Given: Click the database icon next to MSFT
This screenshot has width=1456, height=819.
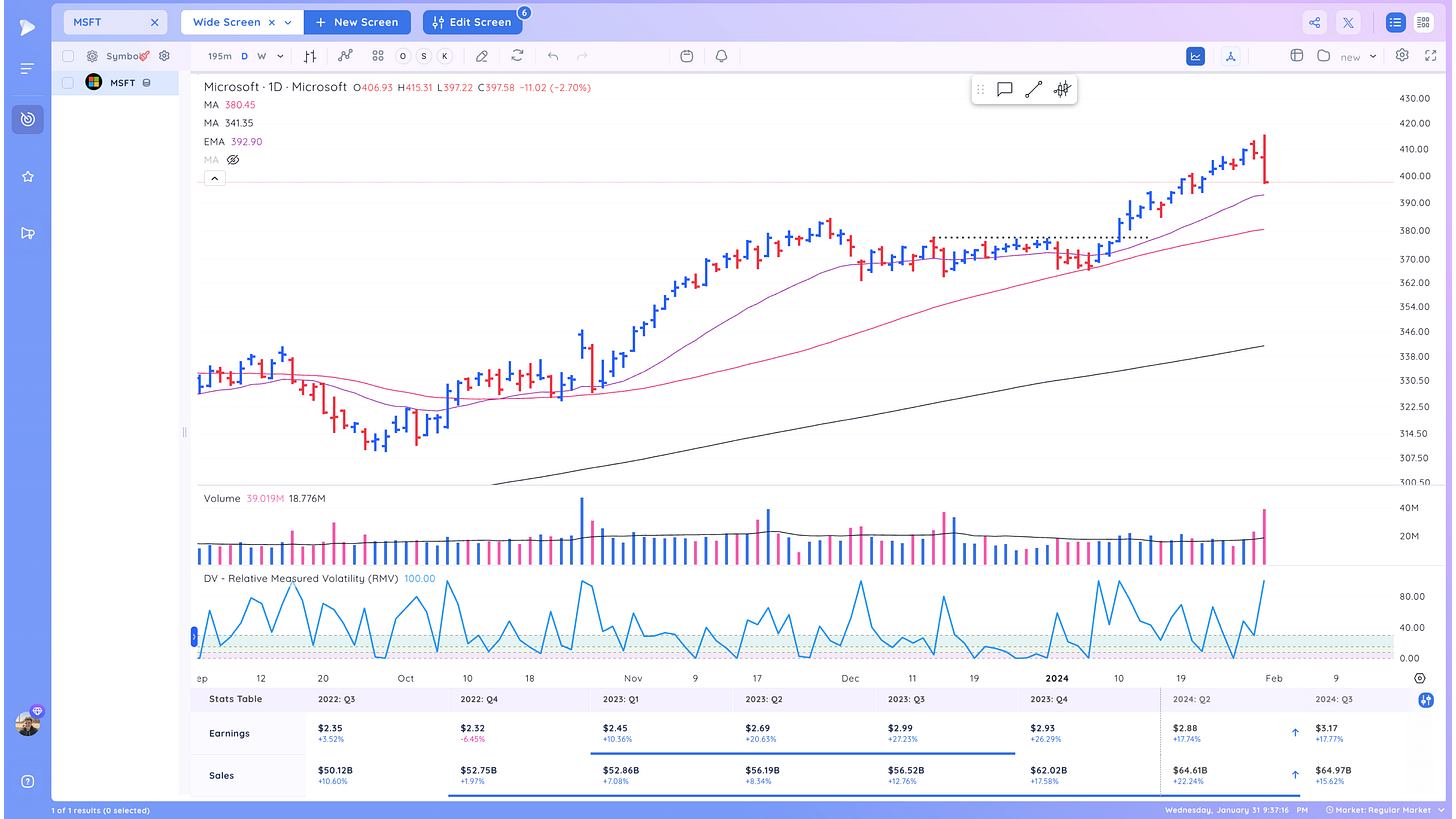Looking at the screenshot, I should pyautogui.click(x=147, y=83).
